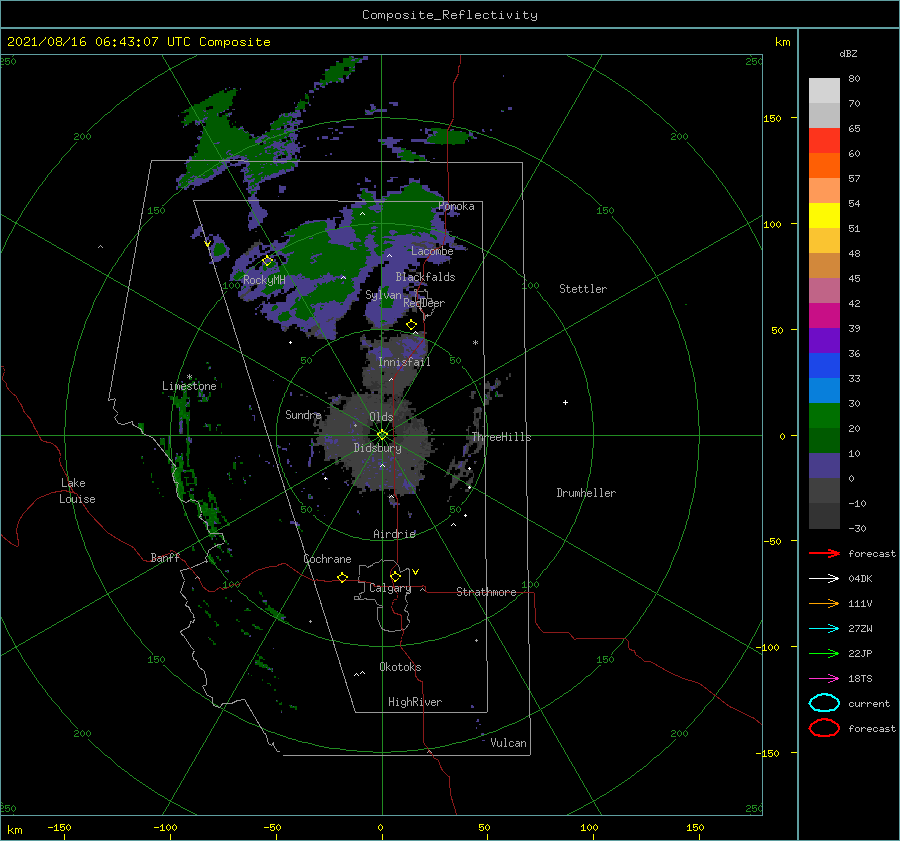Click the white 04DK arrow in the legend

824,579
